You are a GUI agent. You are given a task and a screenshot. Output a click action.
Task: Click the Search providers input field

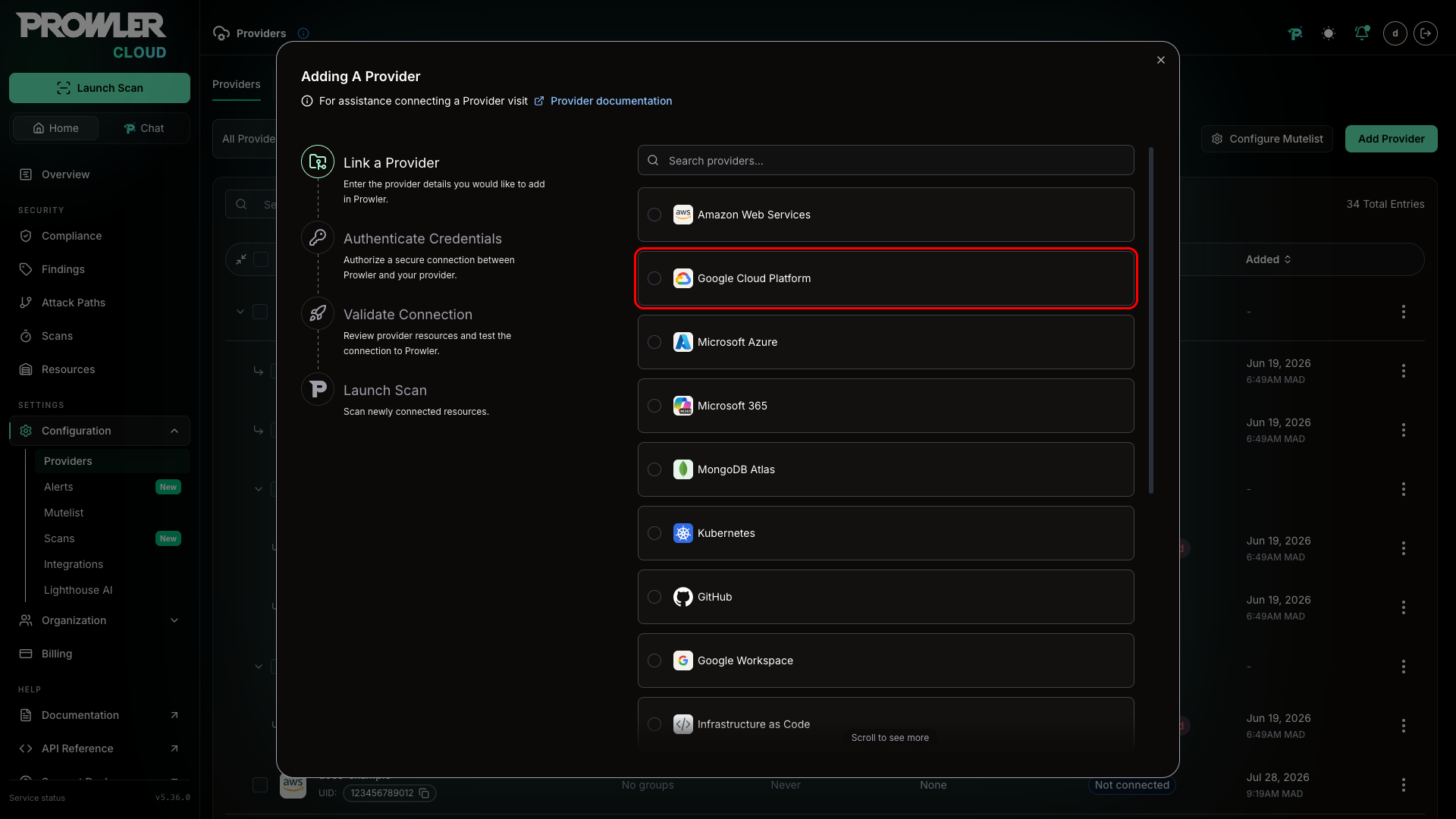click(x=886, y=161)
